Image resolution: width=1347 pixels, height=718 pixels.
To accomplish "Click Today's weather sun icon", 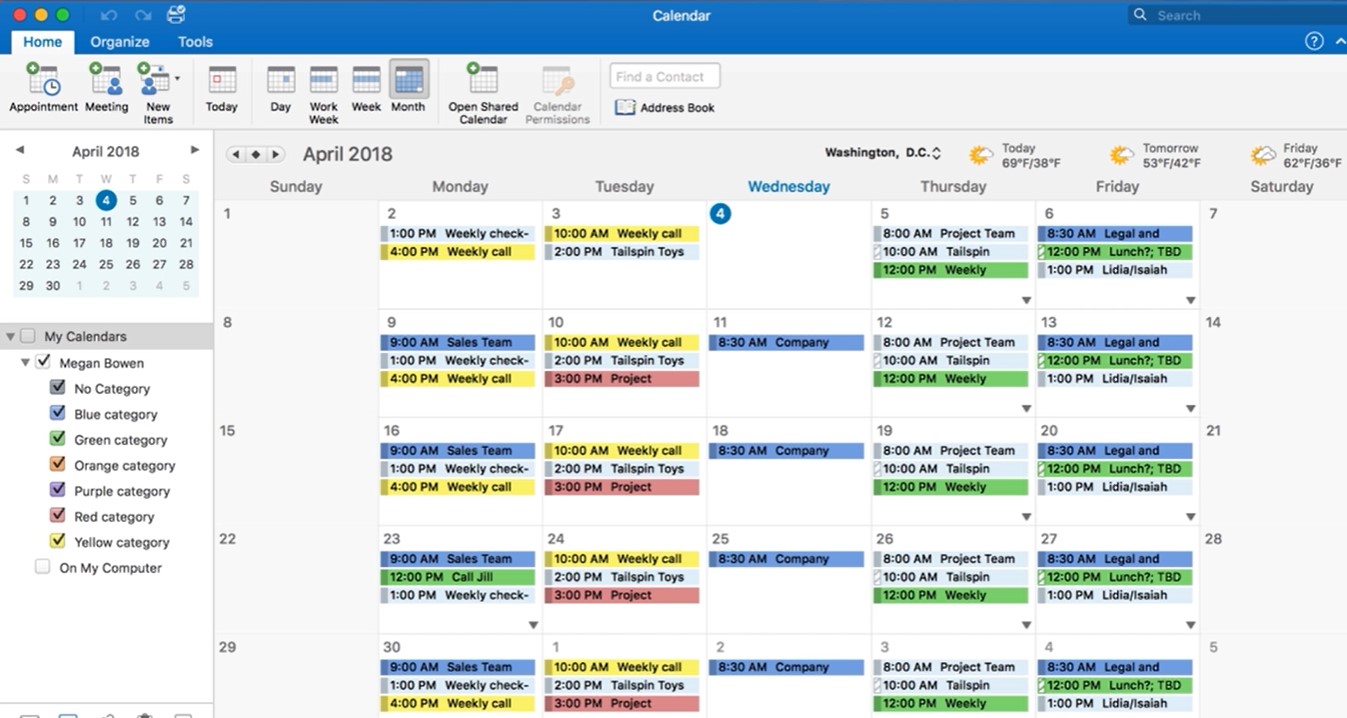I will point(981,155).
